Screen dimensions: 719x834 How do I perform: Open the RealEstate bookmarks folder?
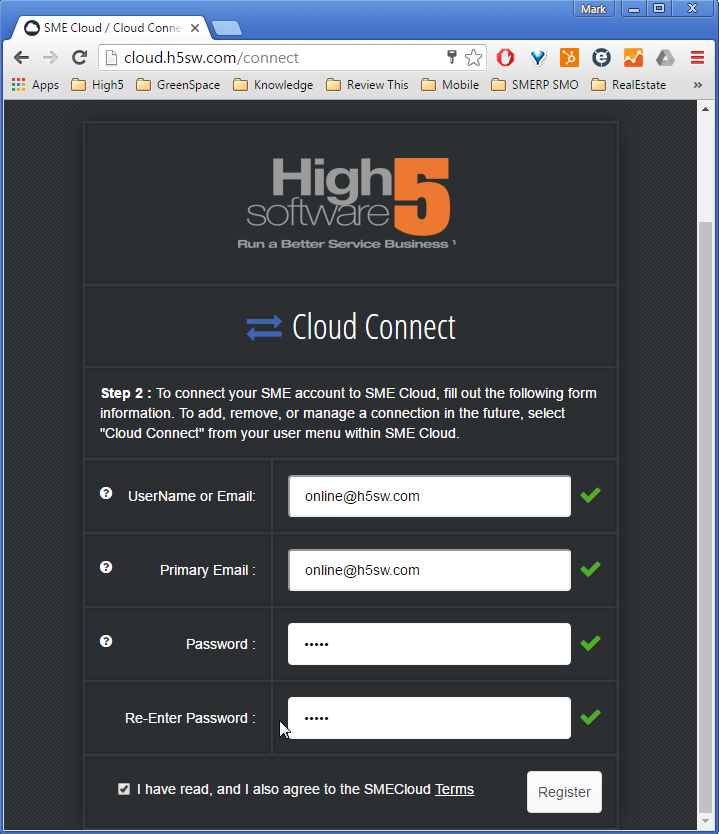(629, 85)
